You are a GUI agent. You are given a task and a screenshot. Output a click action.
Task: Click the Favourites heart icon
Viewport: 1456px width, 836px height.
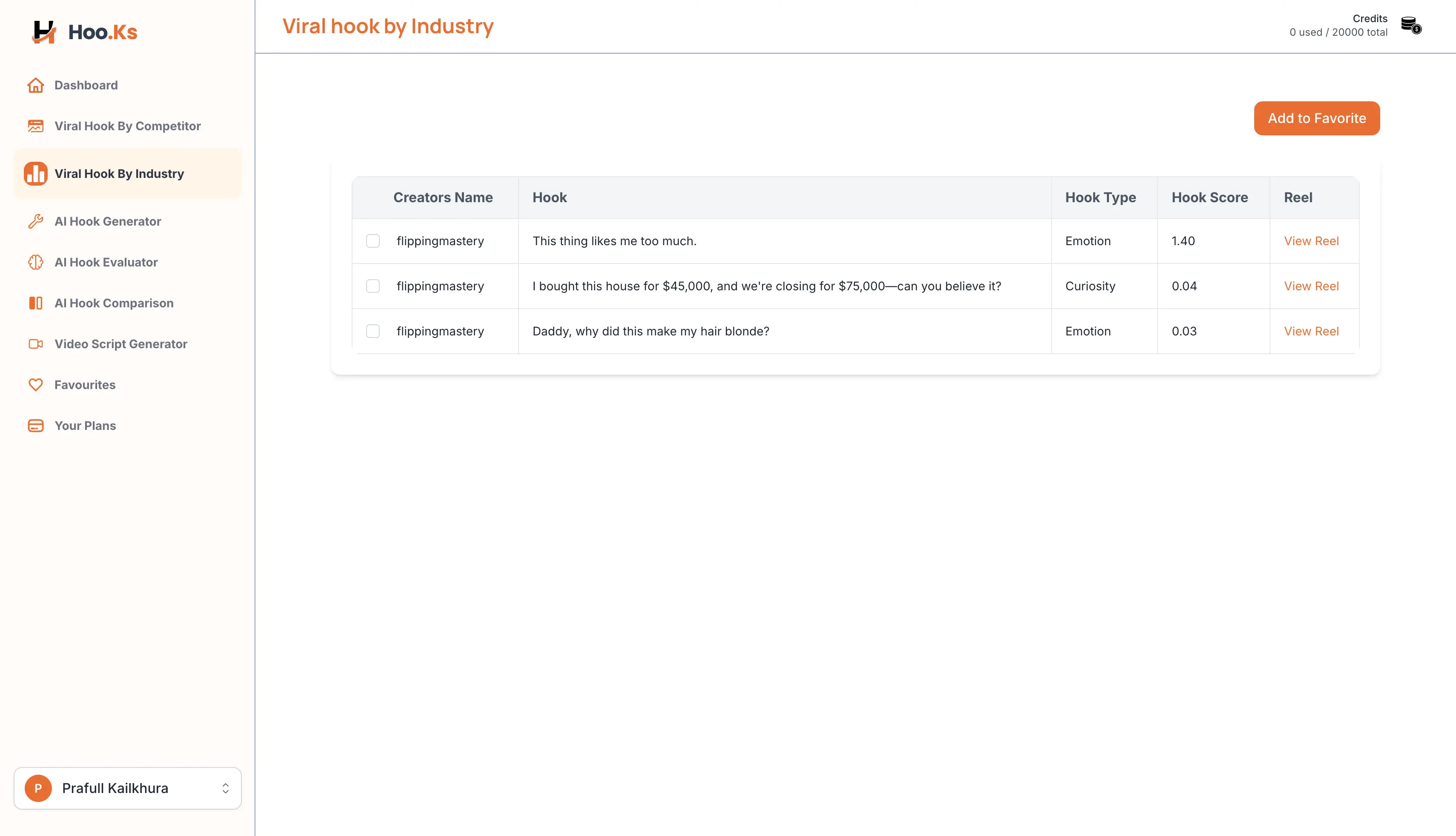[36, 385]
